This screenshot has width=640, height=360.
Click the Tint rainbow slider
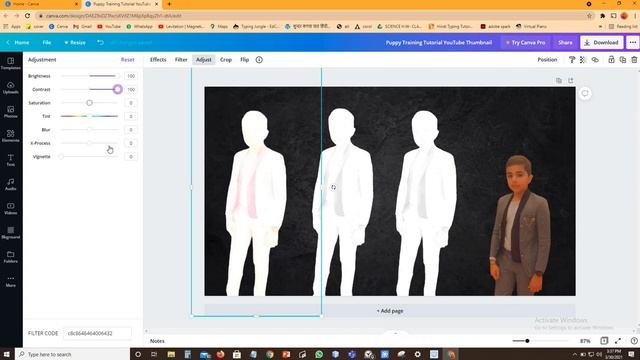click(89, 116)
